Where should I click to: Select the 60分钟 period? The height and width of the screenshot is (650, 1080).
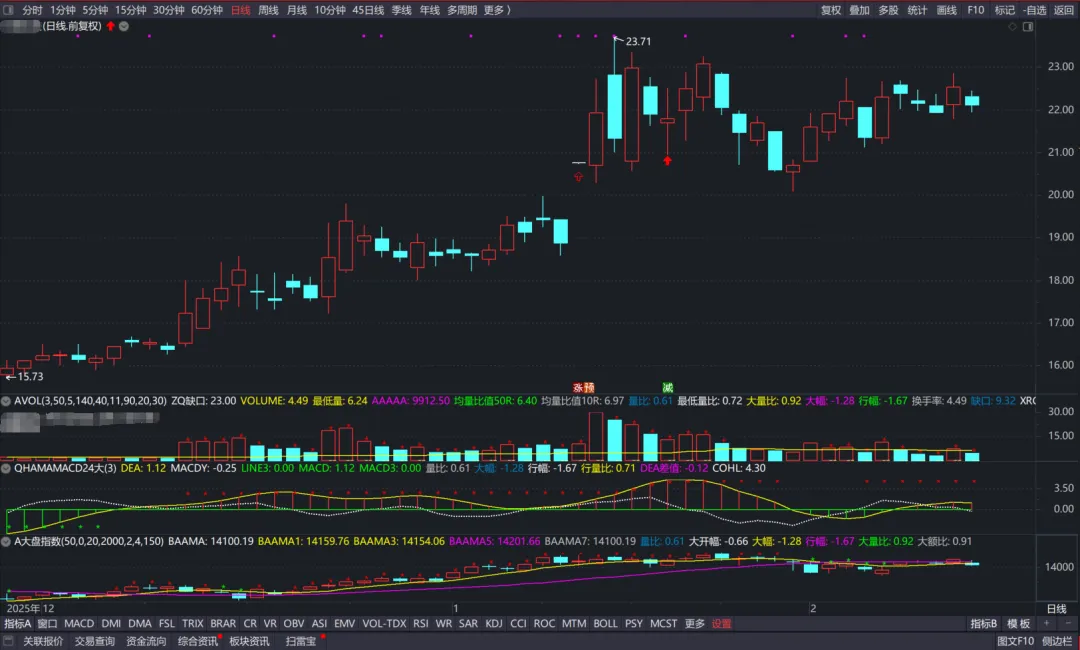[x=207, y=10]
